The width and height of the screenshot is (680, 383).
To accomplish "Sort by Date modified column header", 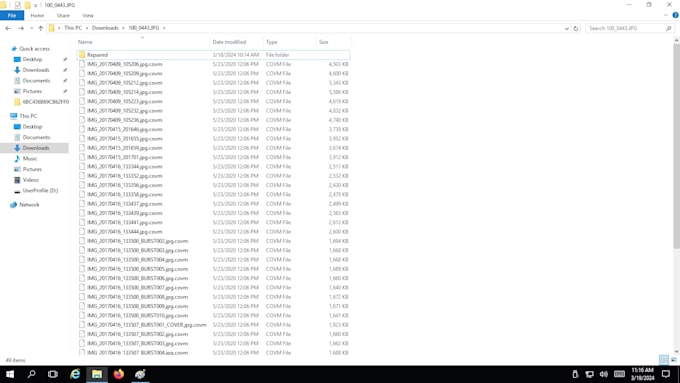I will pyautogui.click(x=236, y=42).
